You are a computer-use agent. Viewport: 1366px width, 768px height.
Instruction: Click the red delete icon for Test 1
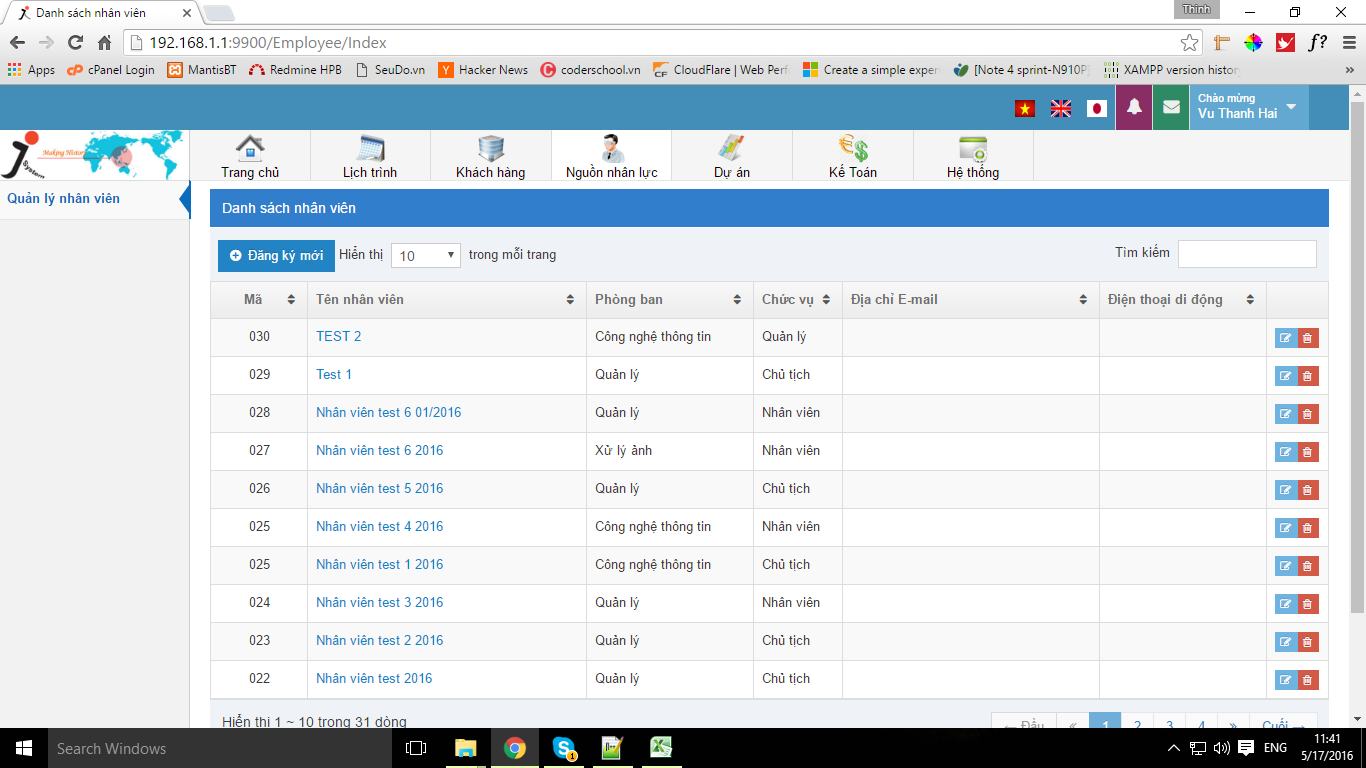click(1307, 376)
